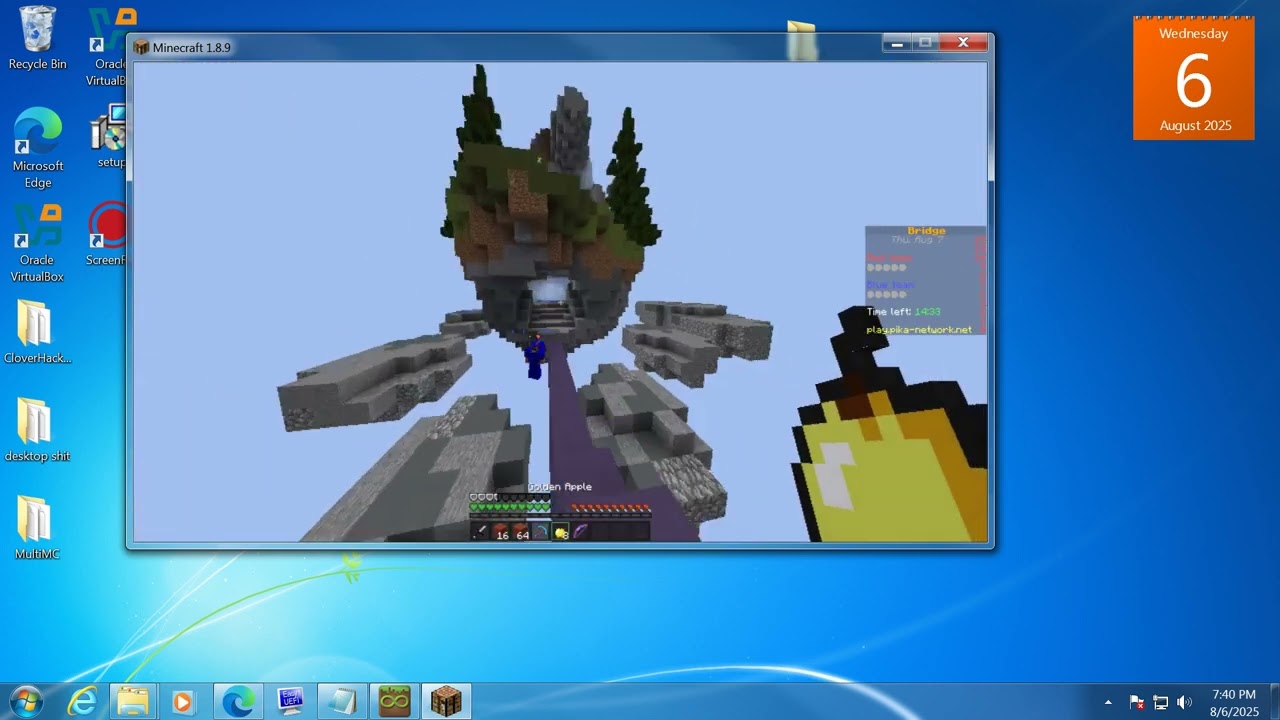Click the volume speaker tray icon
1280x720 pixels.
[x=1185, y=702]
